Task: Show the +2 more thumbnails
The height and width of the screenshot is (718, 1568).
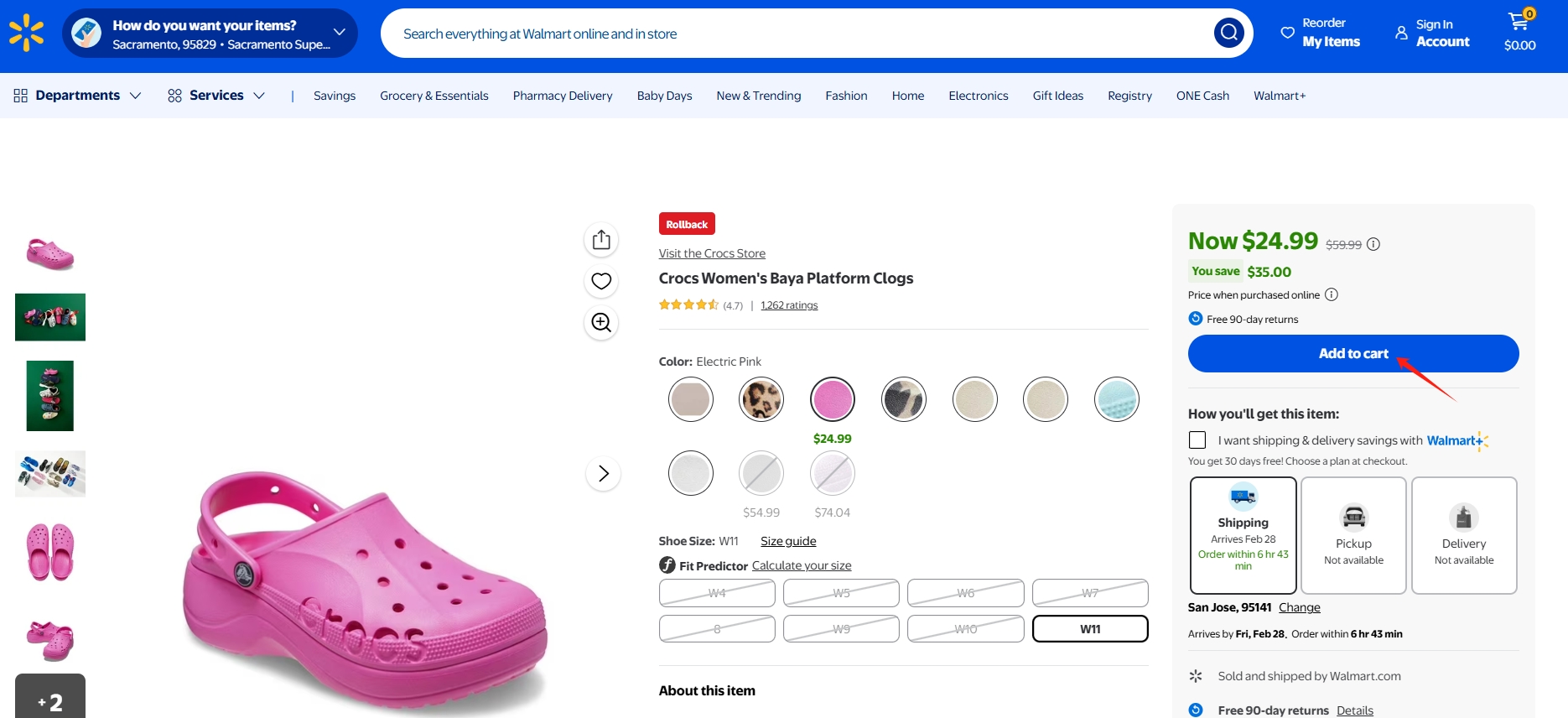Action: [50, 696]
